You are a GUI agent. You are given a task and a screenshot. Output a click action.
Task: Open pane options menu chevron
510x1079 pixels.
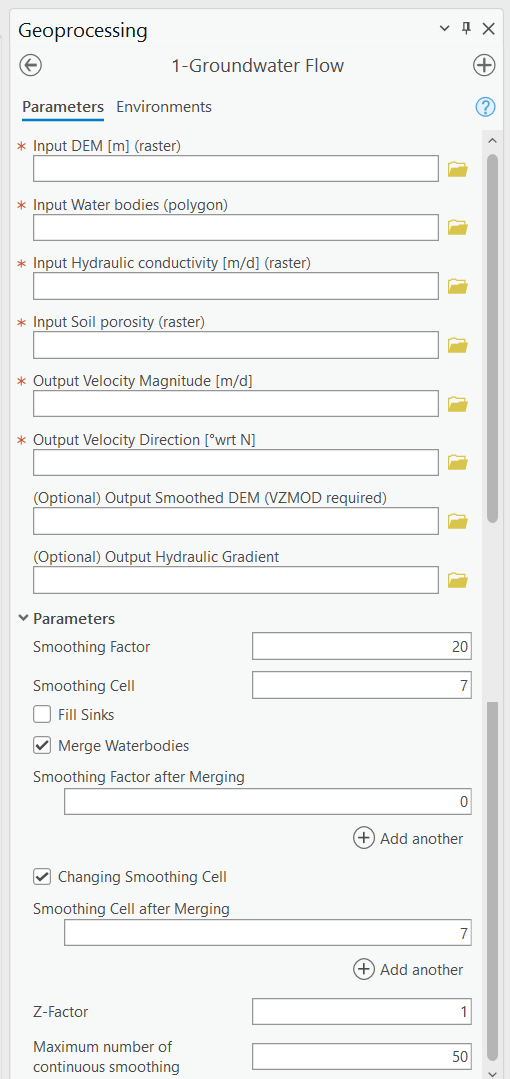(444, 28)
